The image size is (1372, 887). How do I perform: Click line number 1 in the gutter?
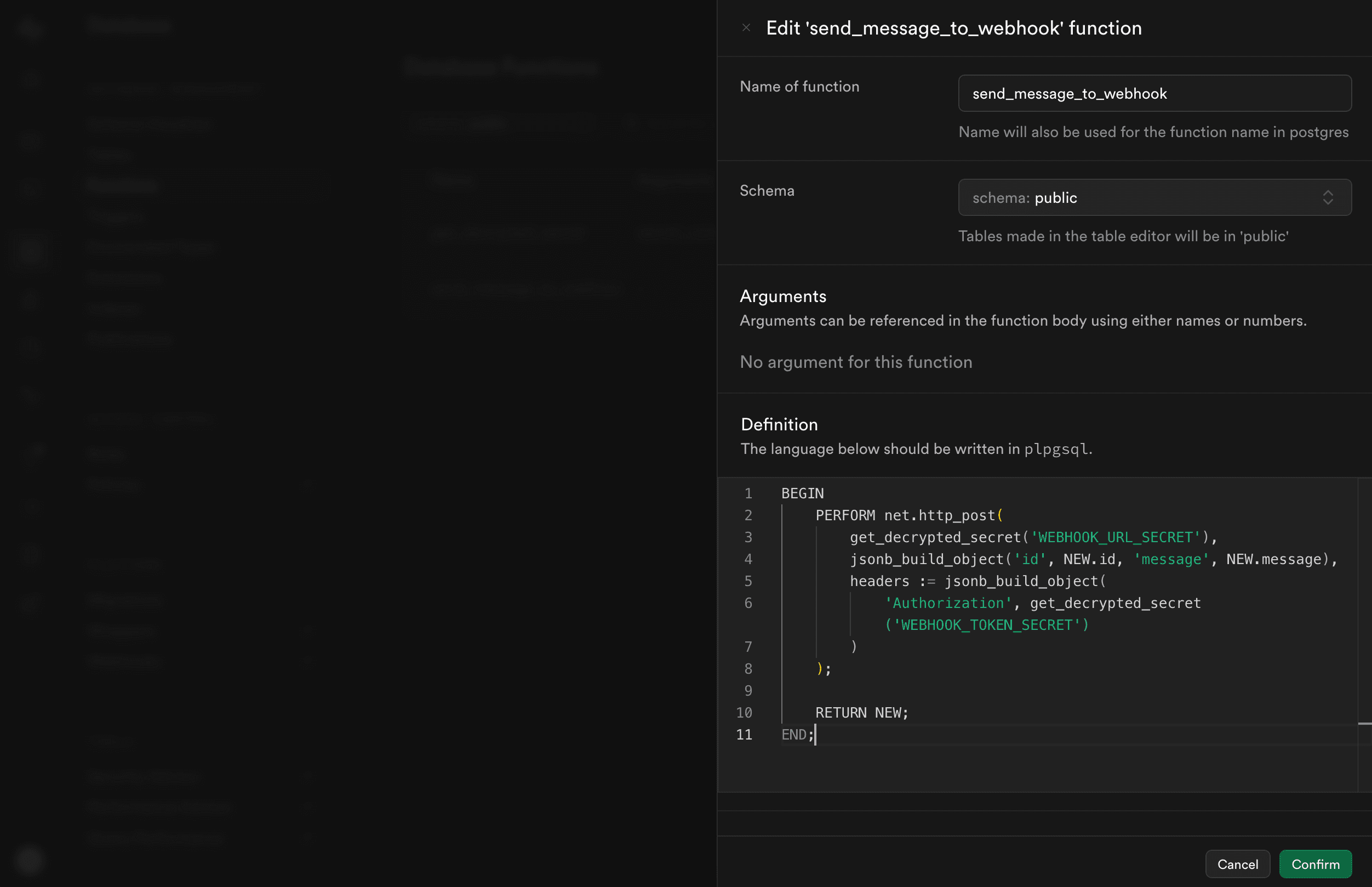click(x=748, y=493)
